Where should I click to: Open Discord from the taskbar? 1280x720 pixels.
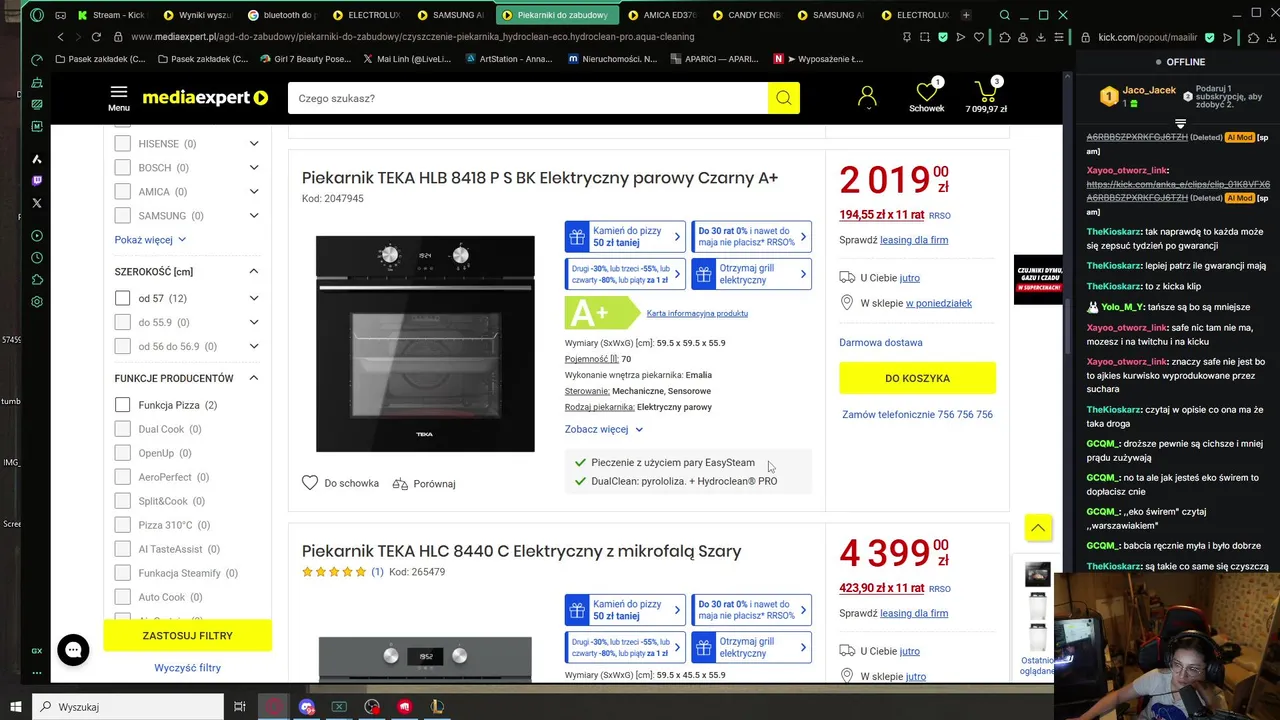[x=307, y=706]
